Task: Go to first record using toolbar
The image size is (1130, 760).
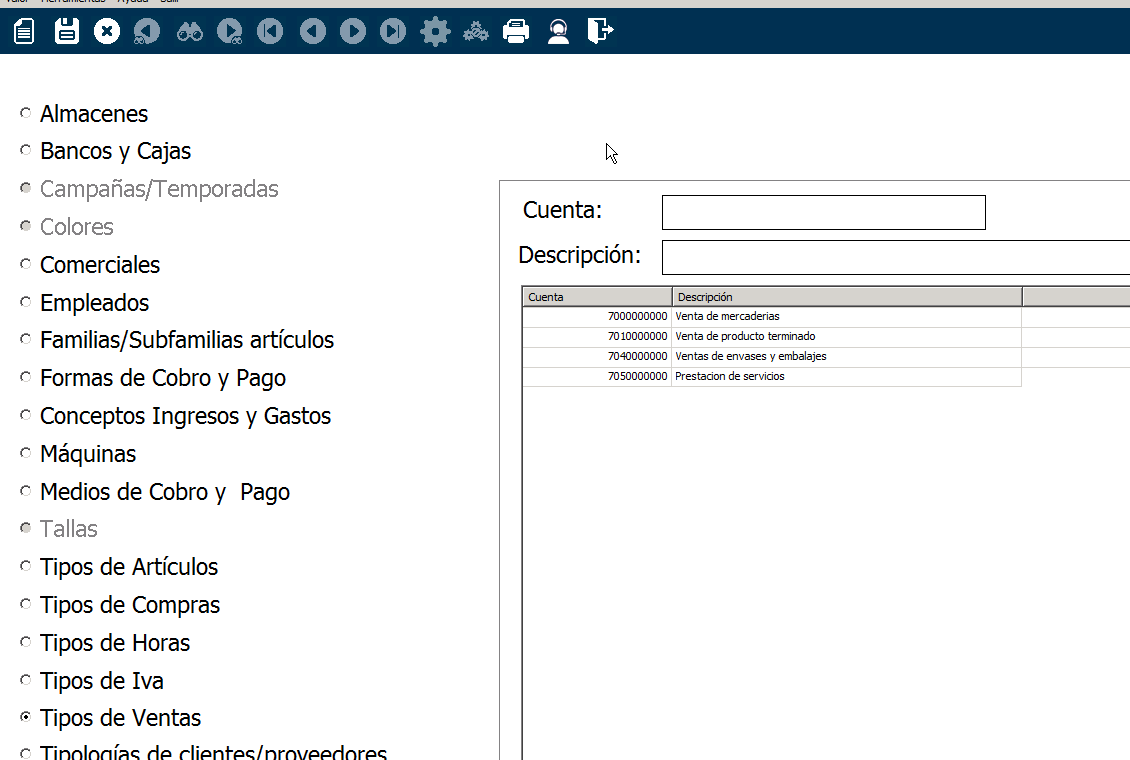Action: [270, 32]
